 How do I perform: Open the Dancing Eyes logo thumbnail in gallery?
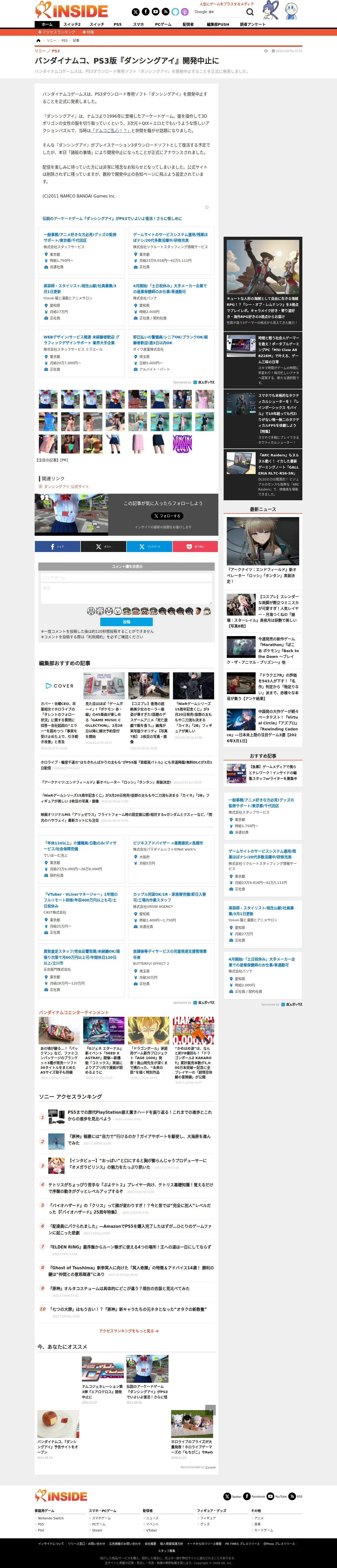182,444
